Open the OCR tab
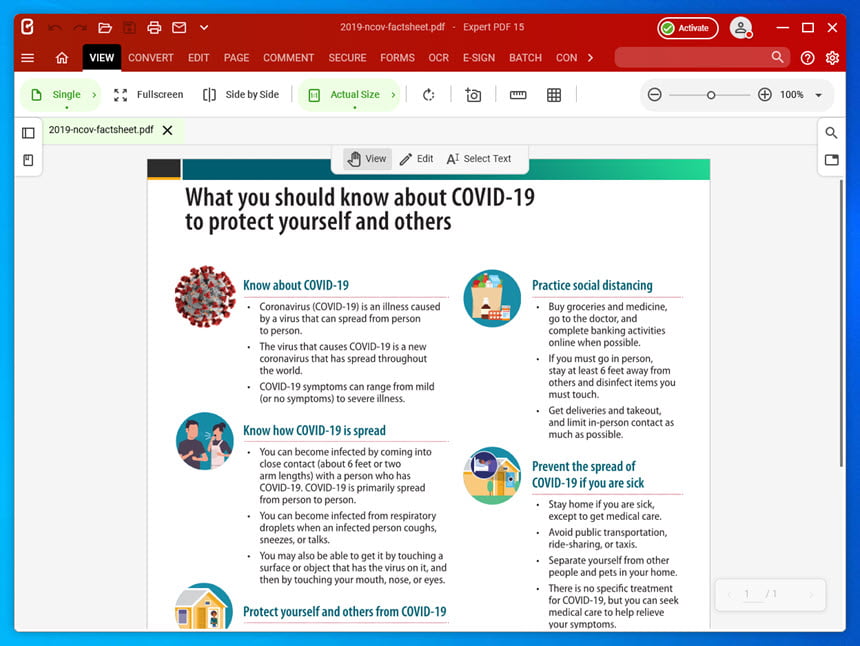Screen dimensions: 860x646 tap(438, 58)
